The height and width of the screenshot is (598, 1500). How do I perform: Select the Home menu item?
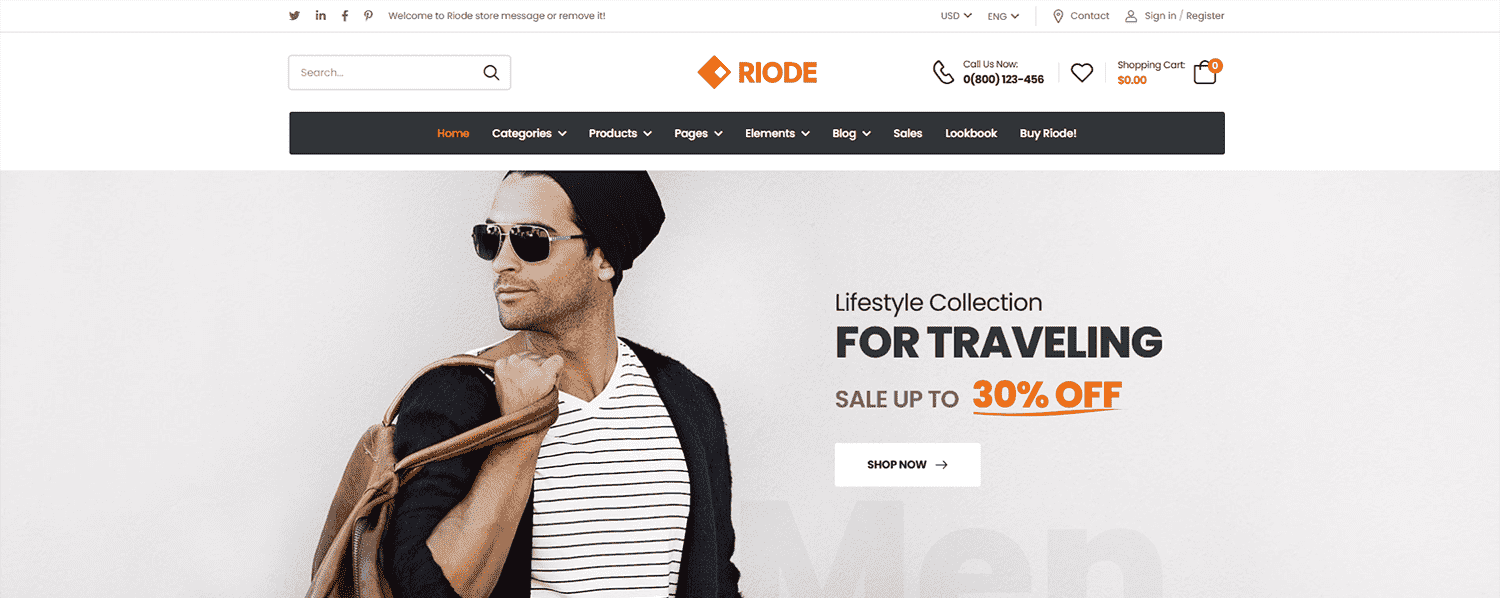453,133
